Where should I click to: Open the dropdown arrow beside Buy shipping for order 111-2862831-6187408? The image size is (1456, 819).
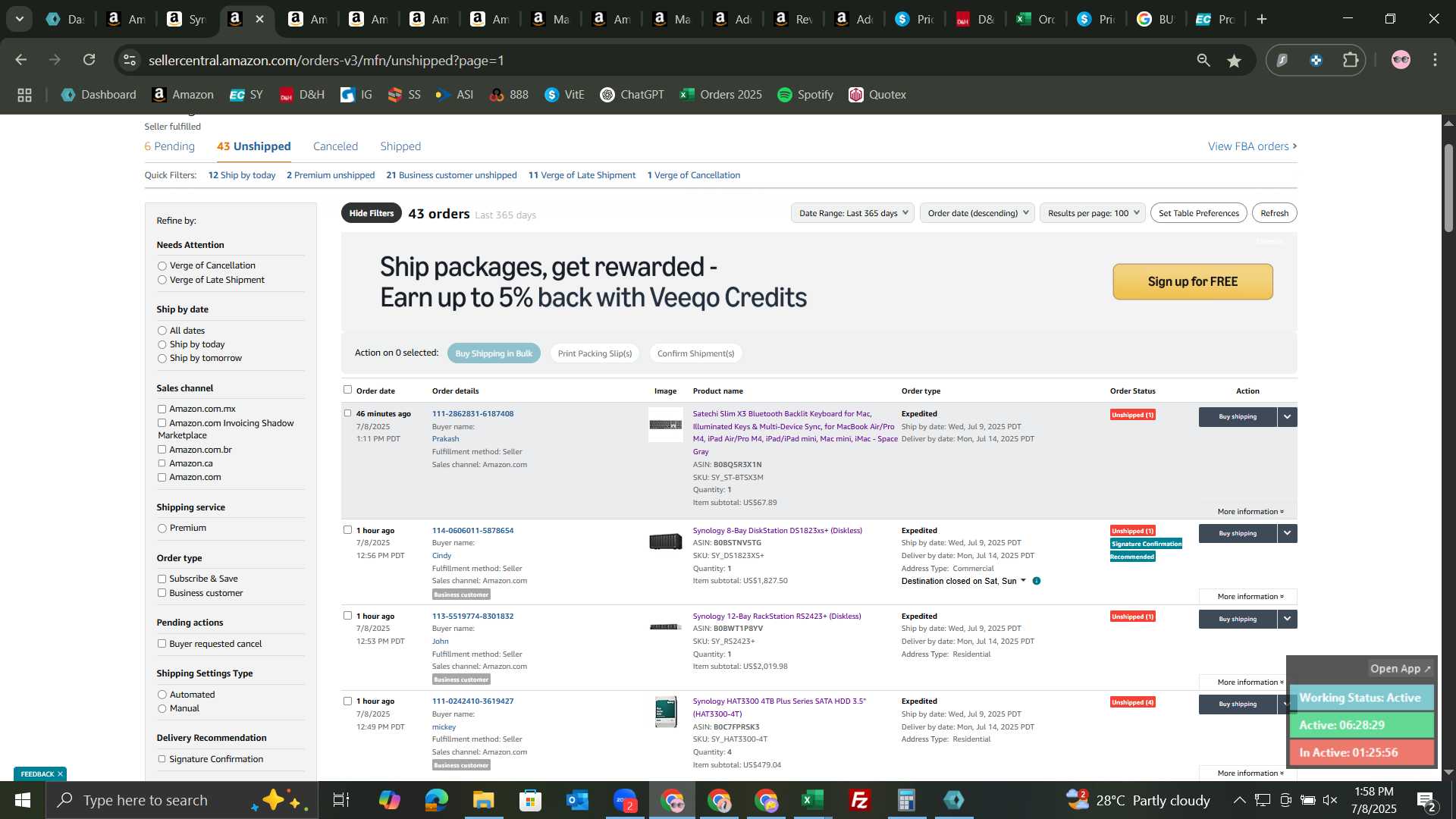tap(1287, 417)
